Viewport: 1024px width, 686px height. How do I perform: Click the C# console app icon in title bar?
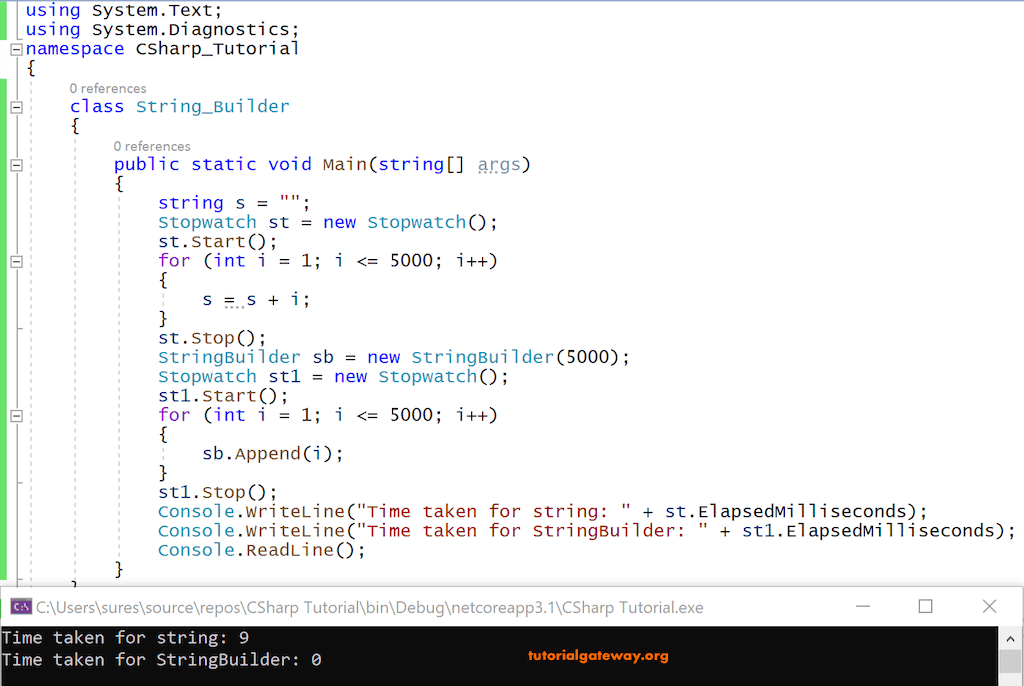(22, 607)
